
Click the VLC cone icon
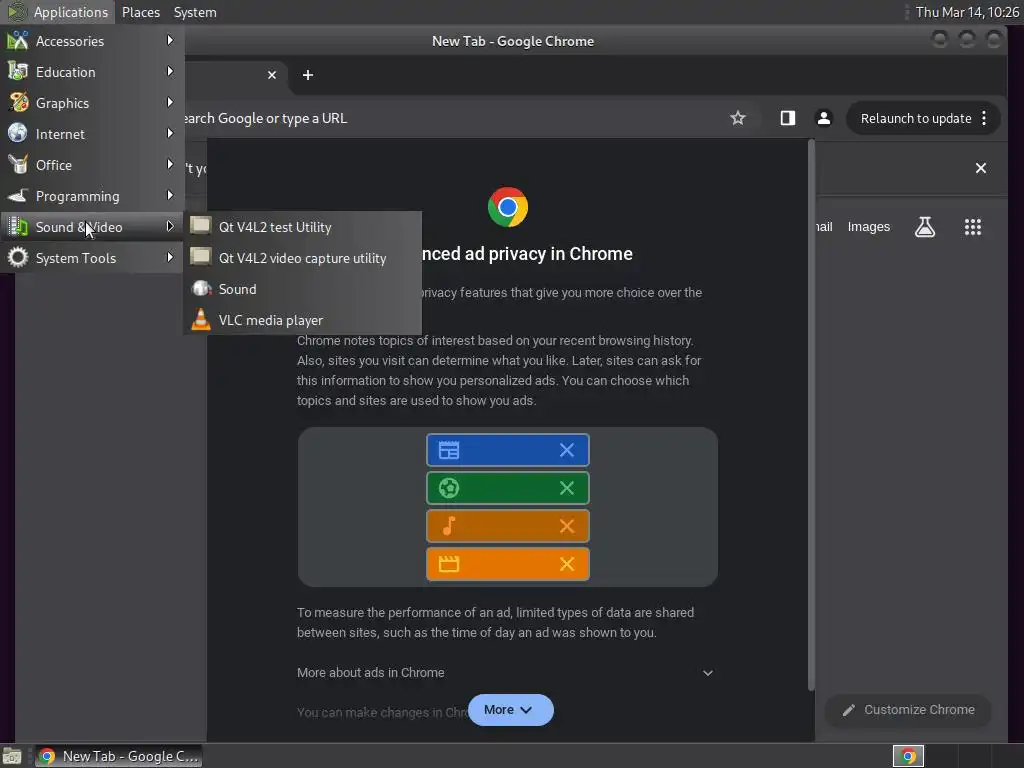[x=201, y=319]
